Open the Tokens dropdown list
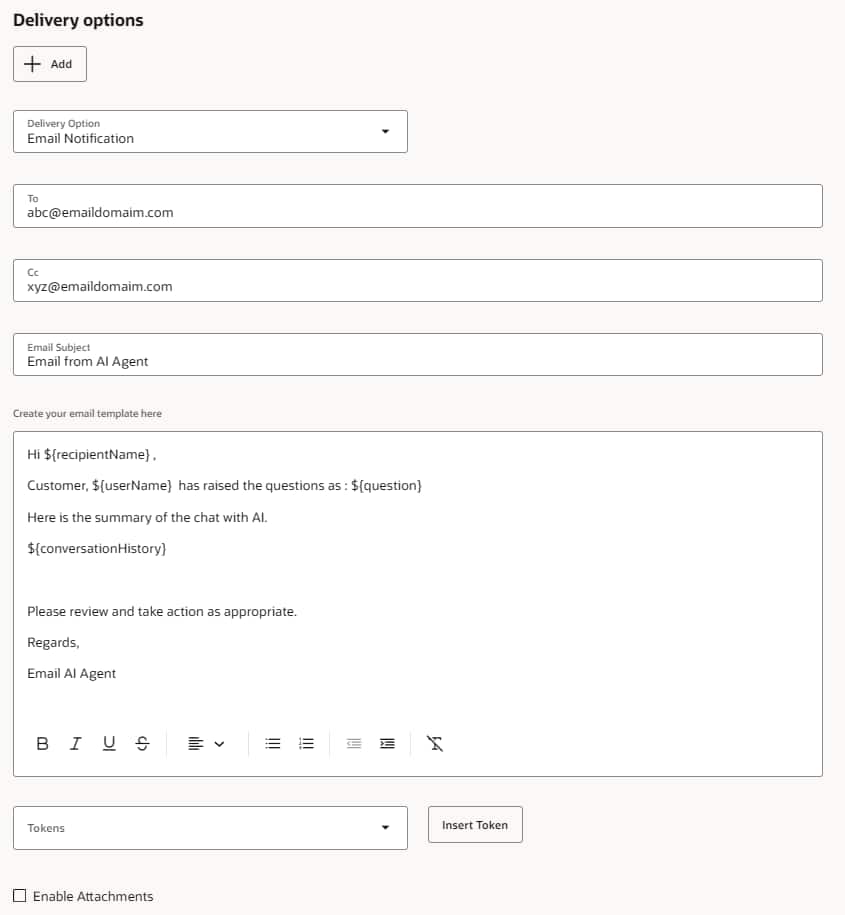The image size is (845, 915). click(x=385, y=828)
